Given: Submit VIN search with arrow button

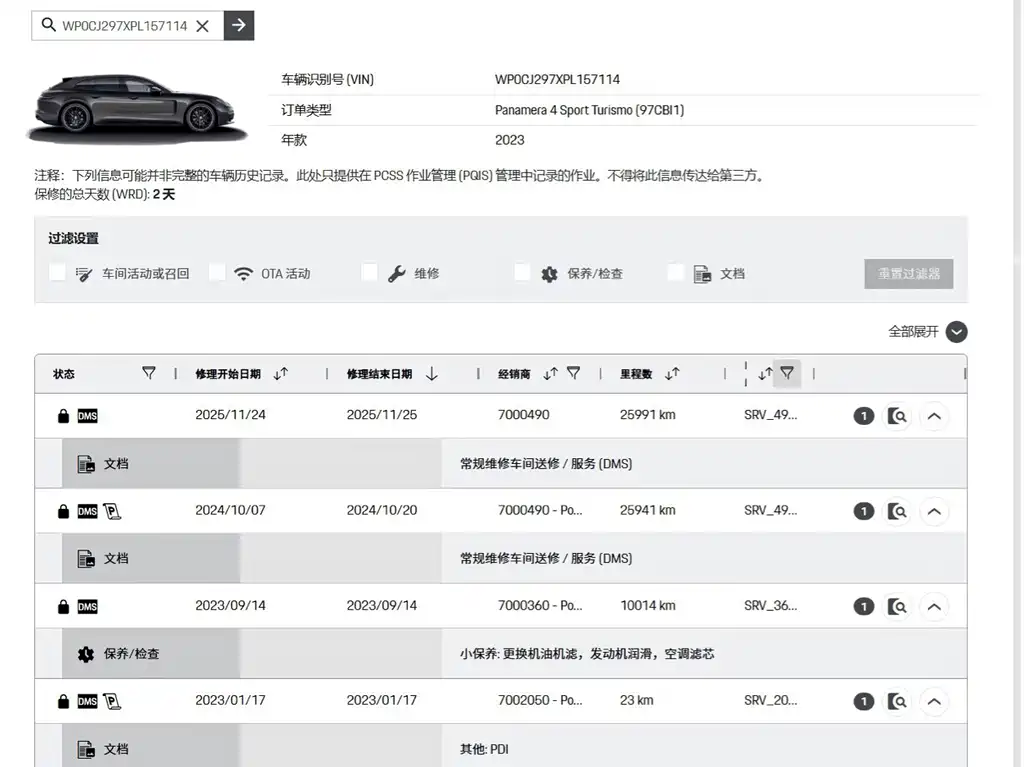Looking at the screenshot, I should (x=238, y=25).
